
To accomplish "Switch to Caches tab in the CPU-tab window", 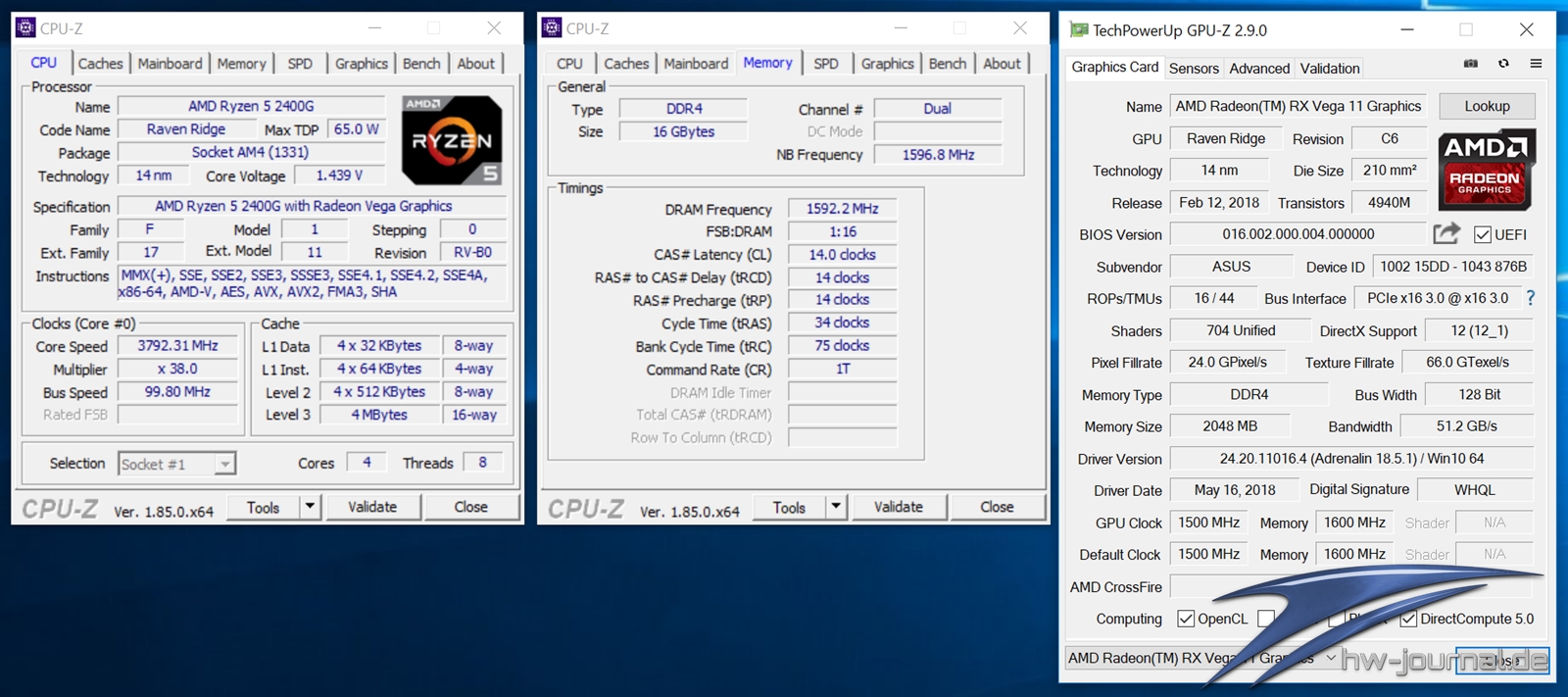I will coord(100,64).
